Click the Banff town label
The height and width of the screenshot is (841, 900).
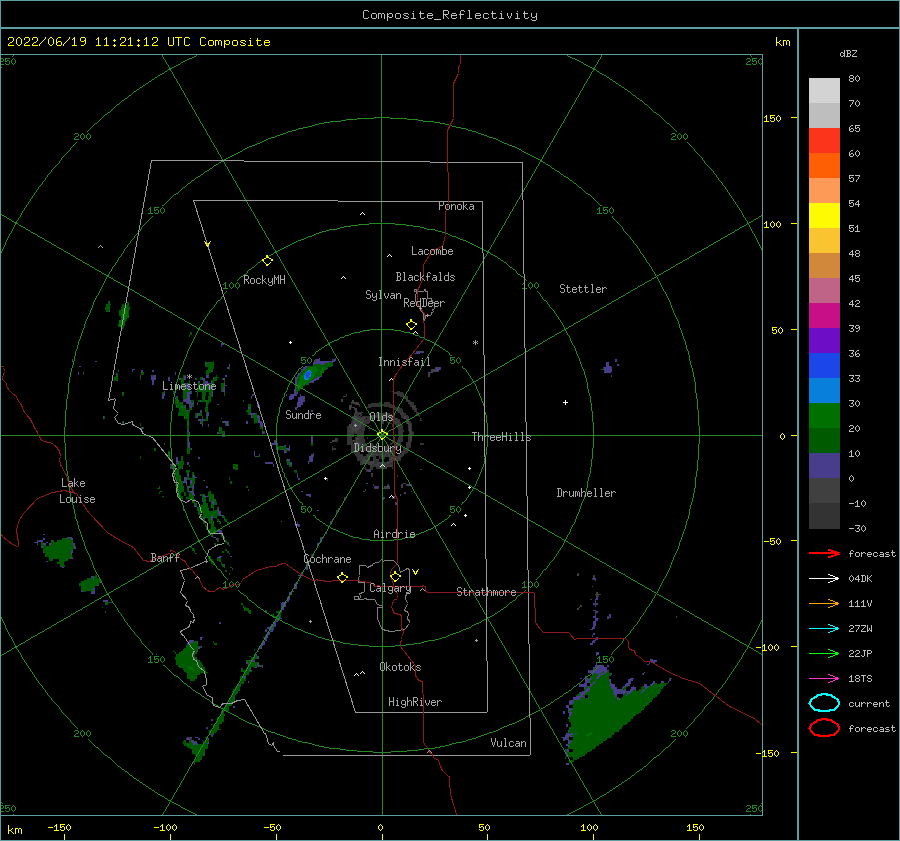point(165,558)
